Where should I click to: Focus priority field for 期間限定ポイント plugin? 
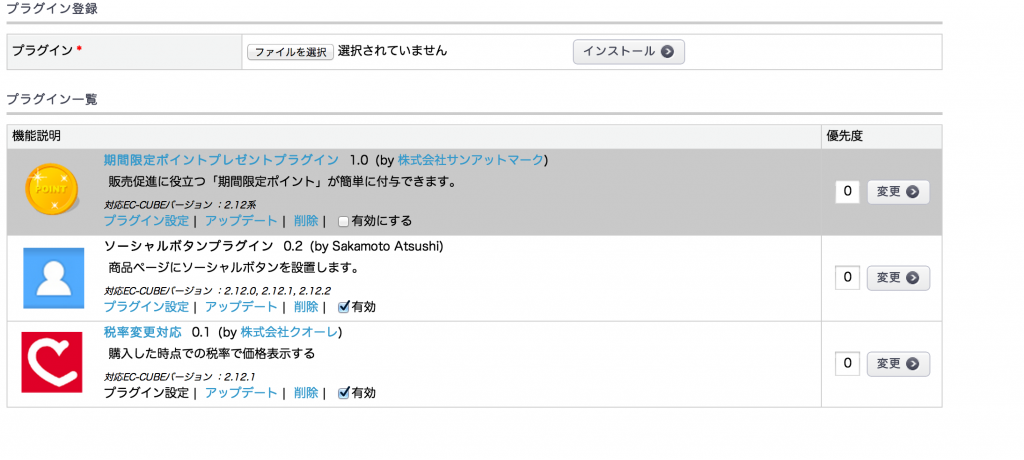[x=847, y=191]
